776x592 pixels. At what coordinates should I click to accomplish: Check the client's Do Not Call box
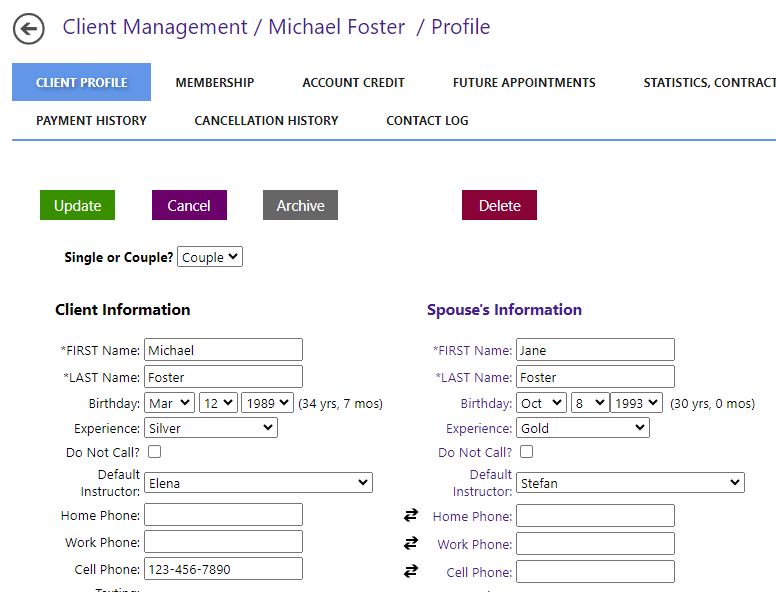pos(155,452)
